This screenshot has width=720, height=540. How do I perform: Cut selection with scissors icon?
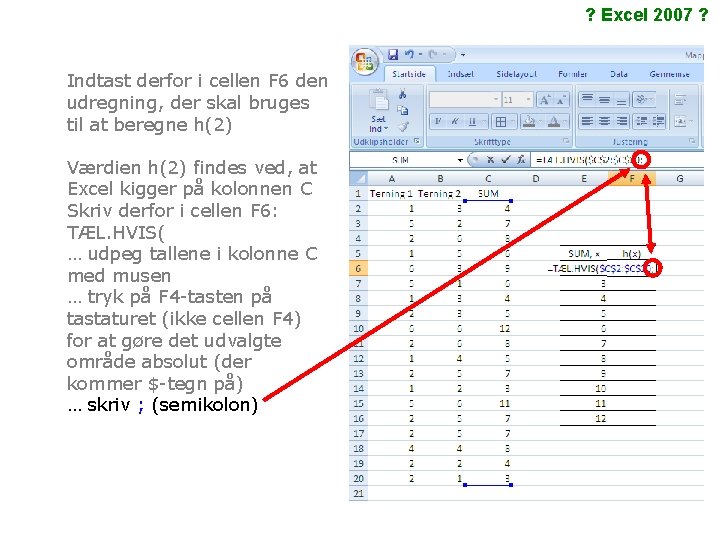click(x=403, y=95)
